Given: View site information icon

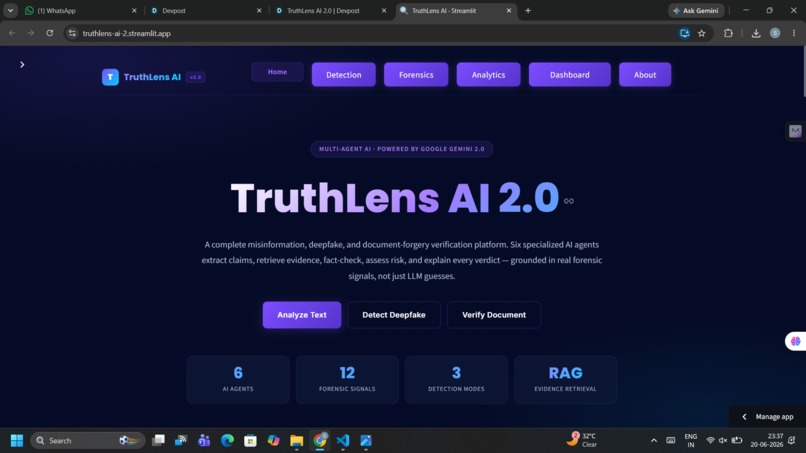Looking at the screenshot, I should 72,33.
